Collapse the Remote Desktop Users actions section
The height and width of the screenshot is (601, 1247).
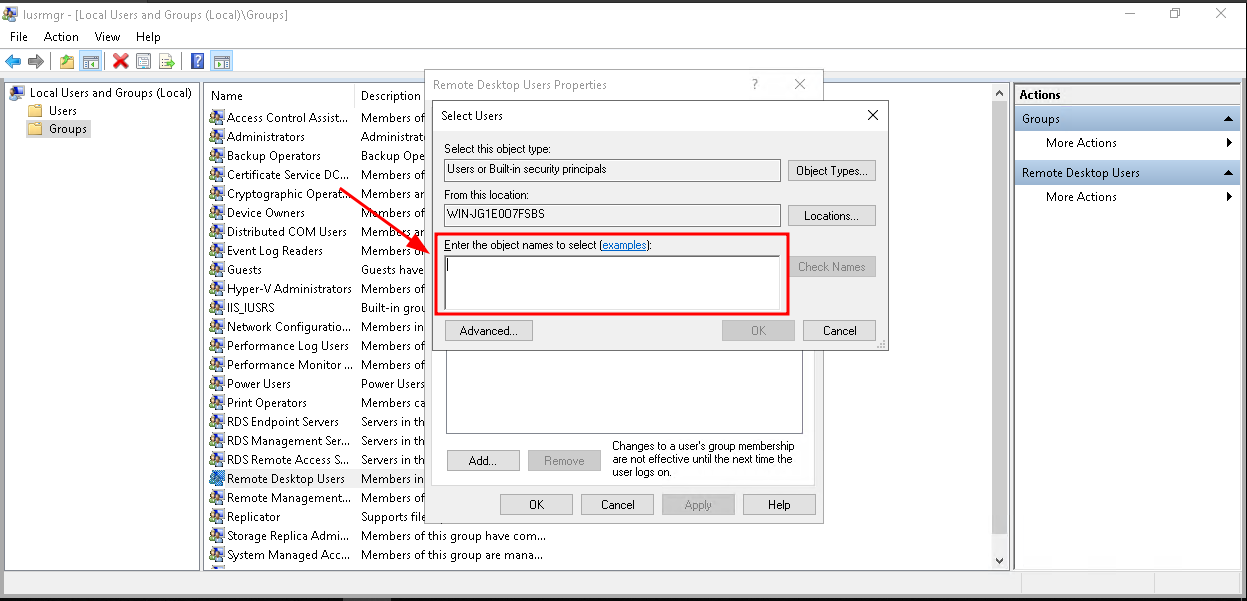click(x=1228, y=173)
